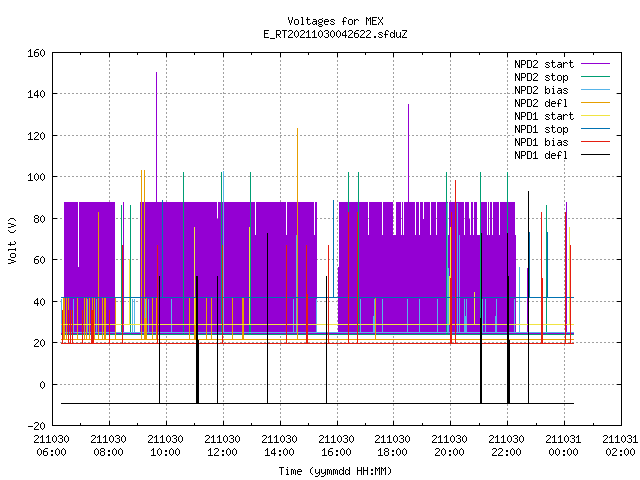Click the 211031 02:00 time tick label
The width and height of the screenshot is (640, 480).
coord(620,446)
